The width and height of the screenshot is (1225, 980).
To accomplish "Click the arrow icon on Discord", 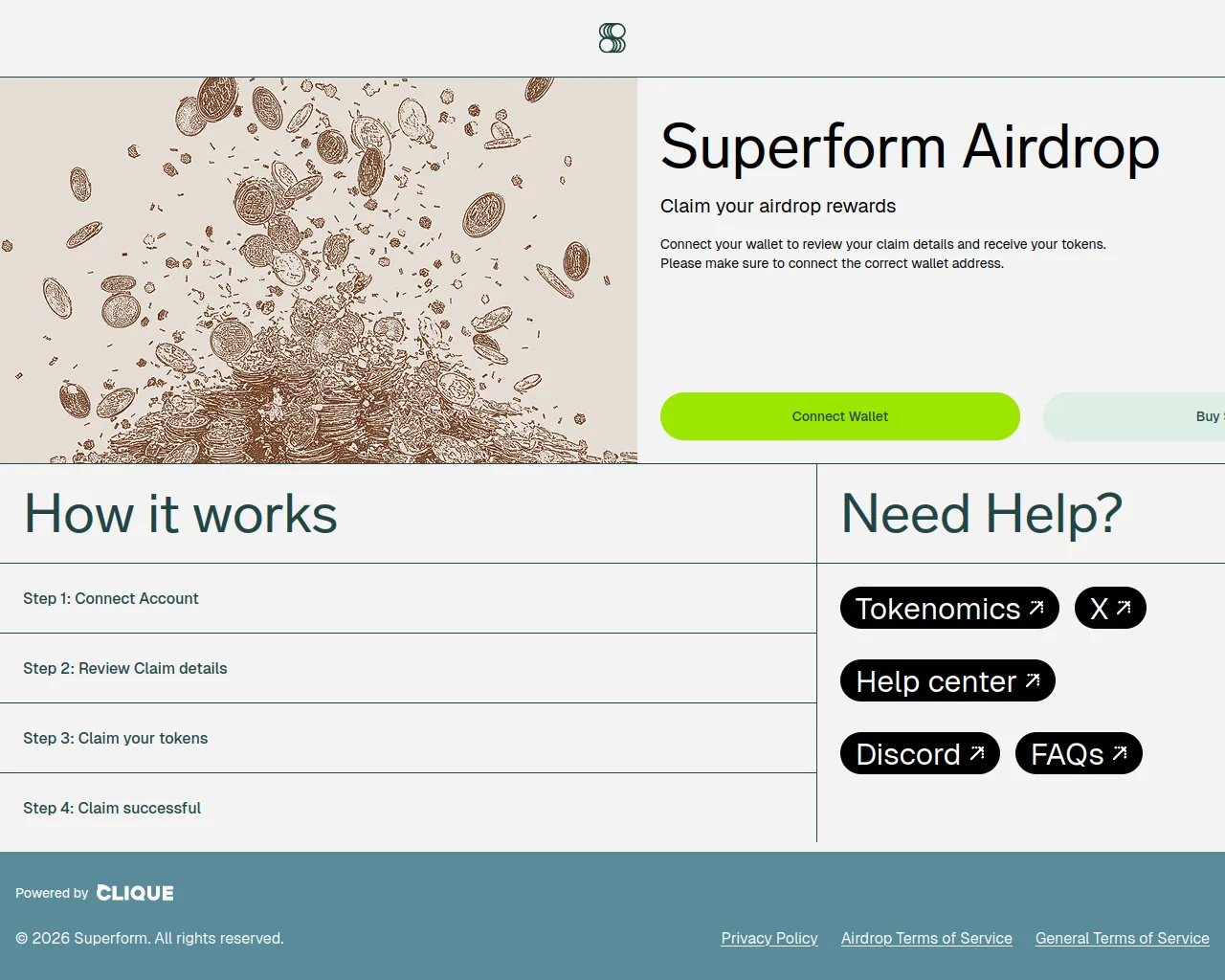I will [x=977, y=753].
